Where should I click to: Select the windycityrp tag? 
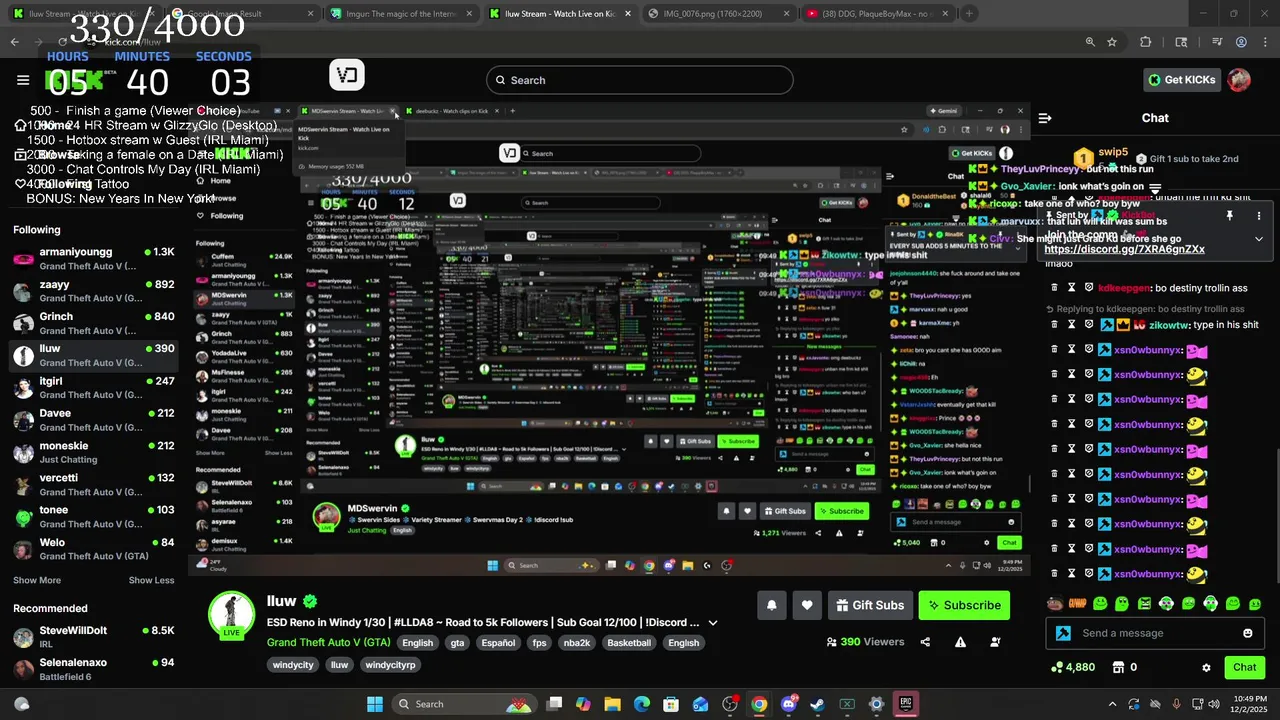click(390, 665)
